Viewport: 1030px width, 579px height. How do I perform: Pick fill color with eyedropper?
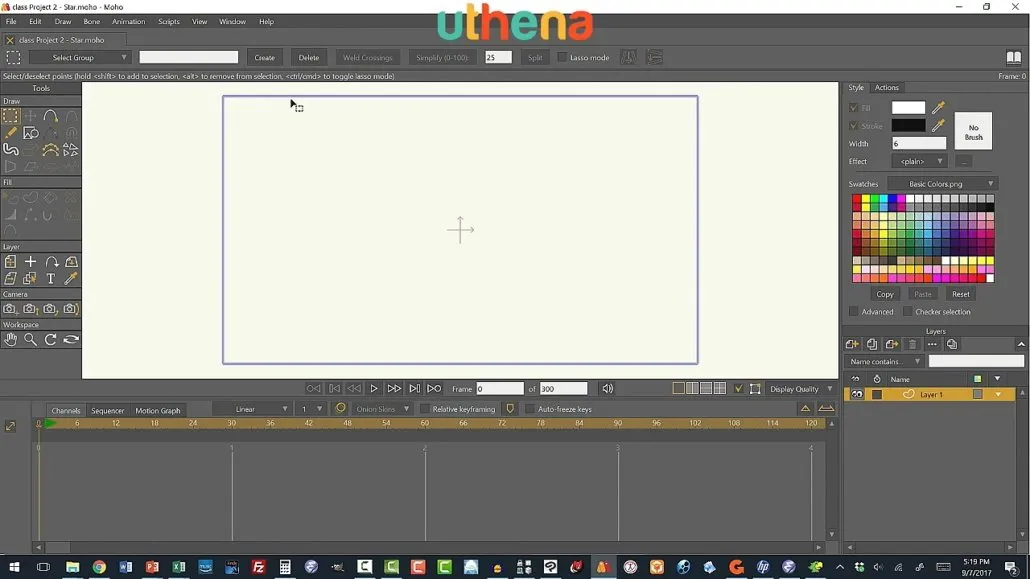click(938, 107)
